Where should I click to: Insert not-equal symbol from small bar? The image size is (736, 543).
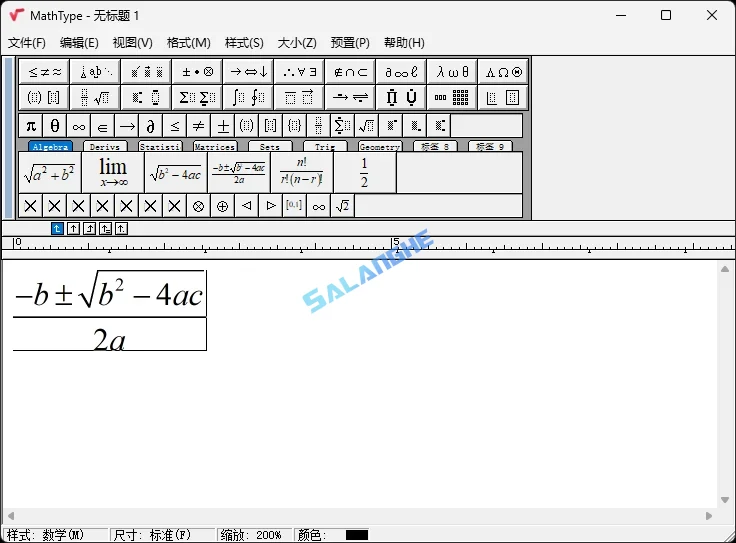tap(199, 126)
